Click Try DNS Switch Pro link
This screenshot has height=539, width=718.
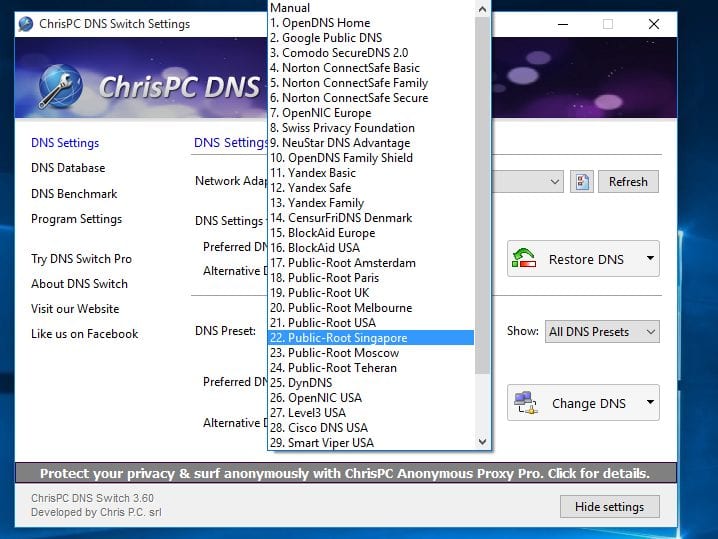point(82,259)
